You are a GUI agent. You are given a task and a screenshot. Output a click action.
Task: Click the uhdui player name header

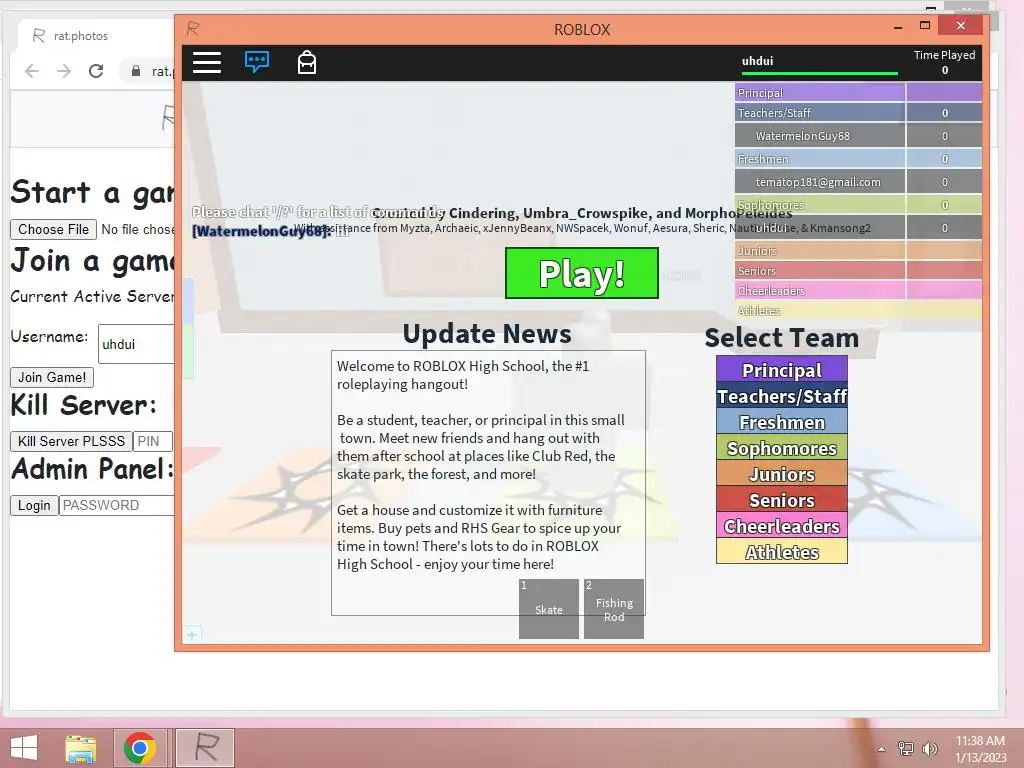(x=758, y=61)
